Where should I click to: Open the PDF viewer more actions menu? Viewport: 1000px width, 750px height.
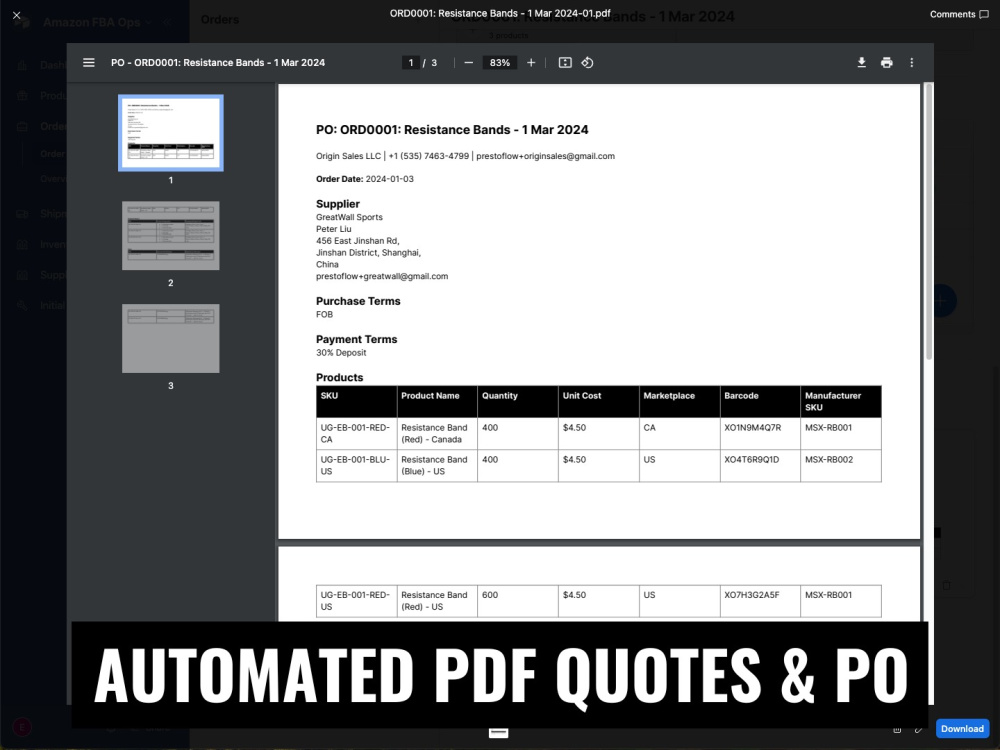point(911,62)
